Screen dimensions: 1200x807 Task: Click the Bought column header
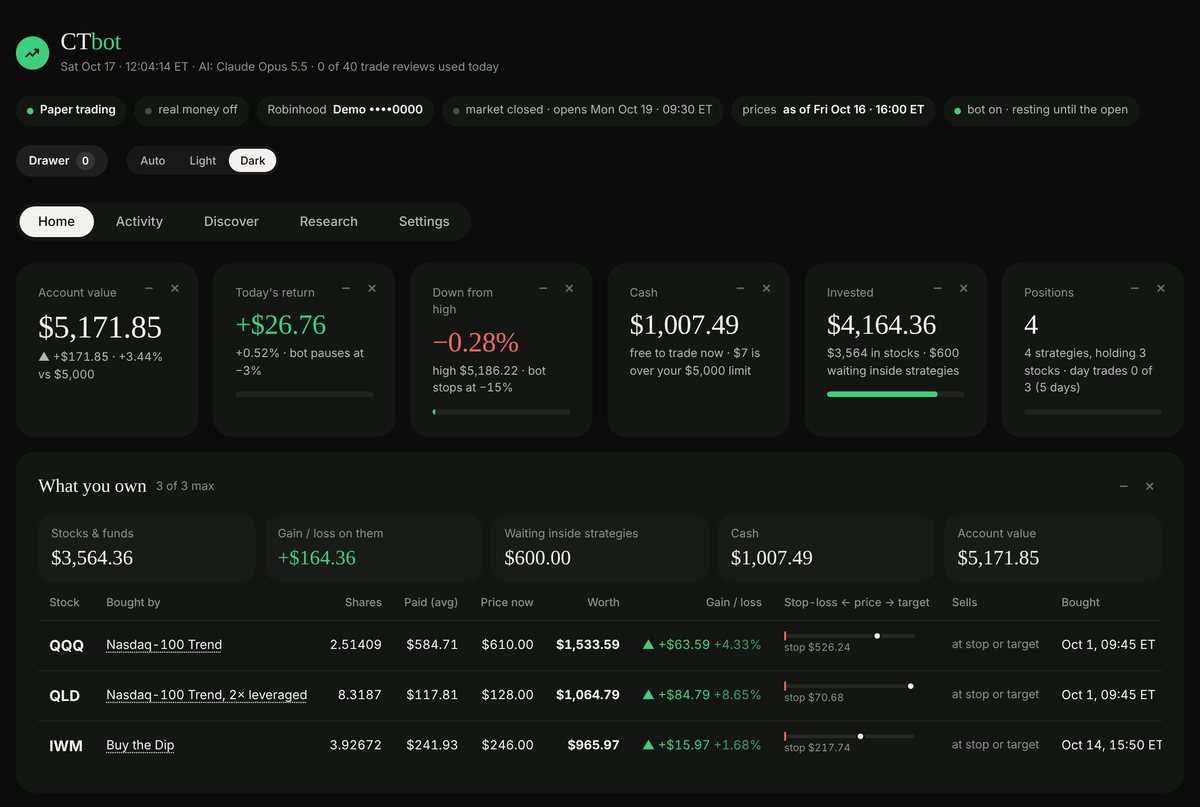point(1080,603)
